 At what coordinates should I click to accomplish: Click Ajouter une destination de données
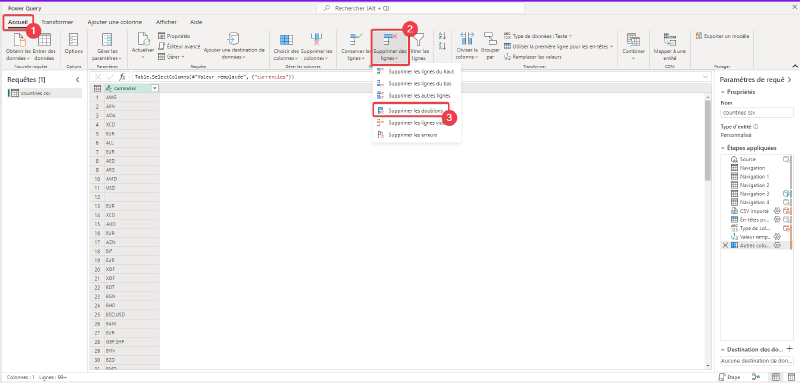(234, 47)
